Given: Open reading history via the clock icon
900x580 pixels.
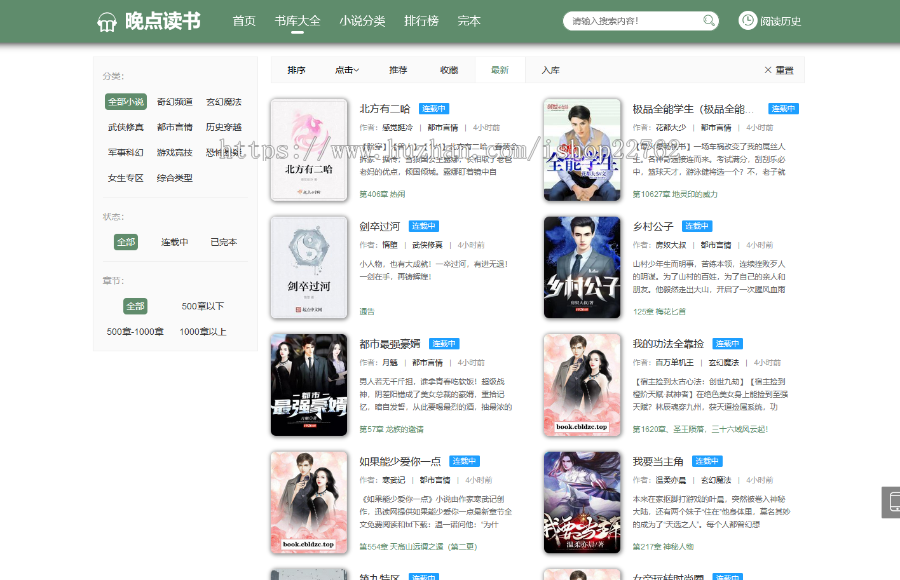Looking at the screenshot, I should click(748, 21).
